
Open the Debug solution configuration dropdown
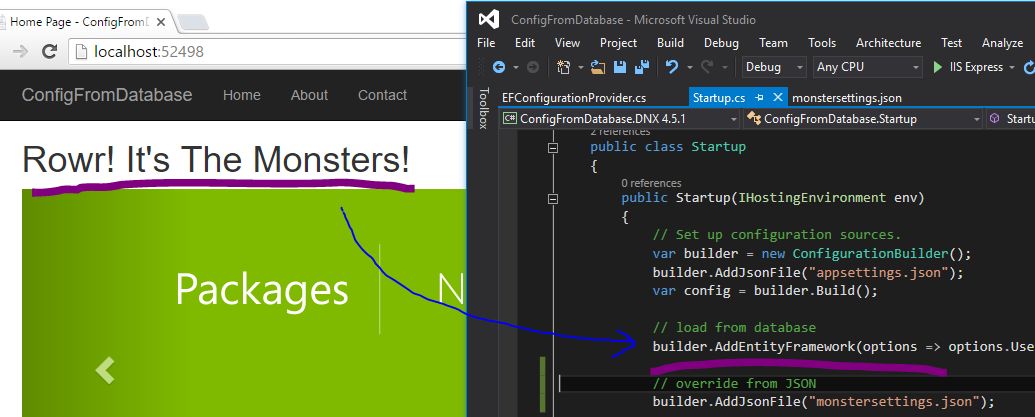click(x=774, y=67)
